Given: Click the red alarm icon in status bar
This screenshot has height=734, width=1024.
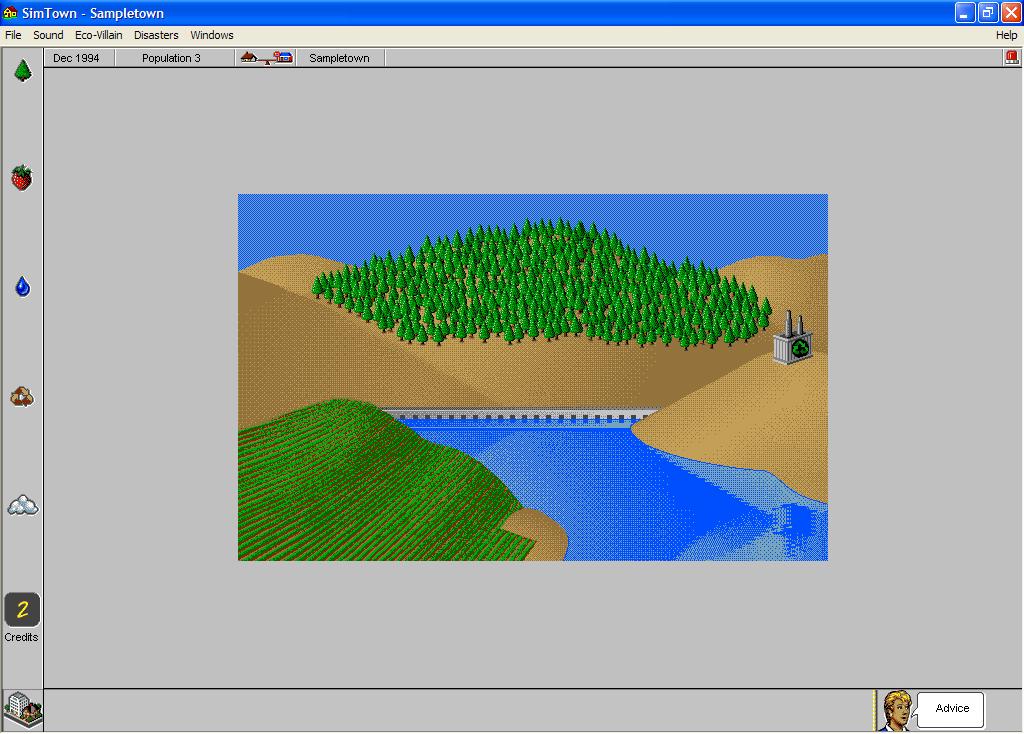Looking at the screenshot, I should pyautogui.click(x=1012, y=57).
